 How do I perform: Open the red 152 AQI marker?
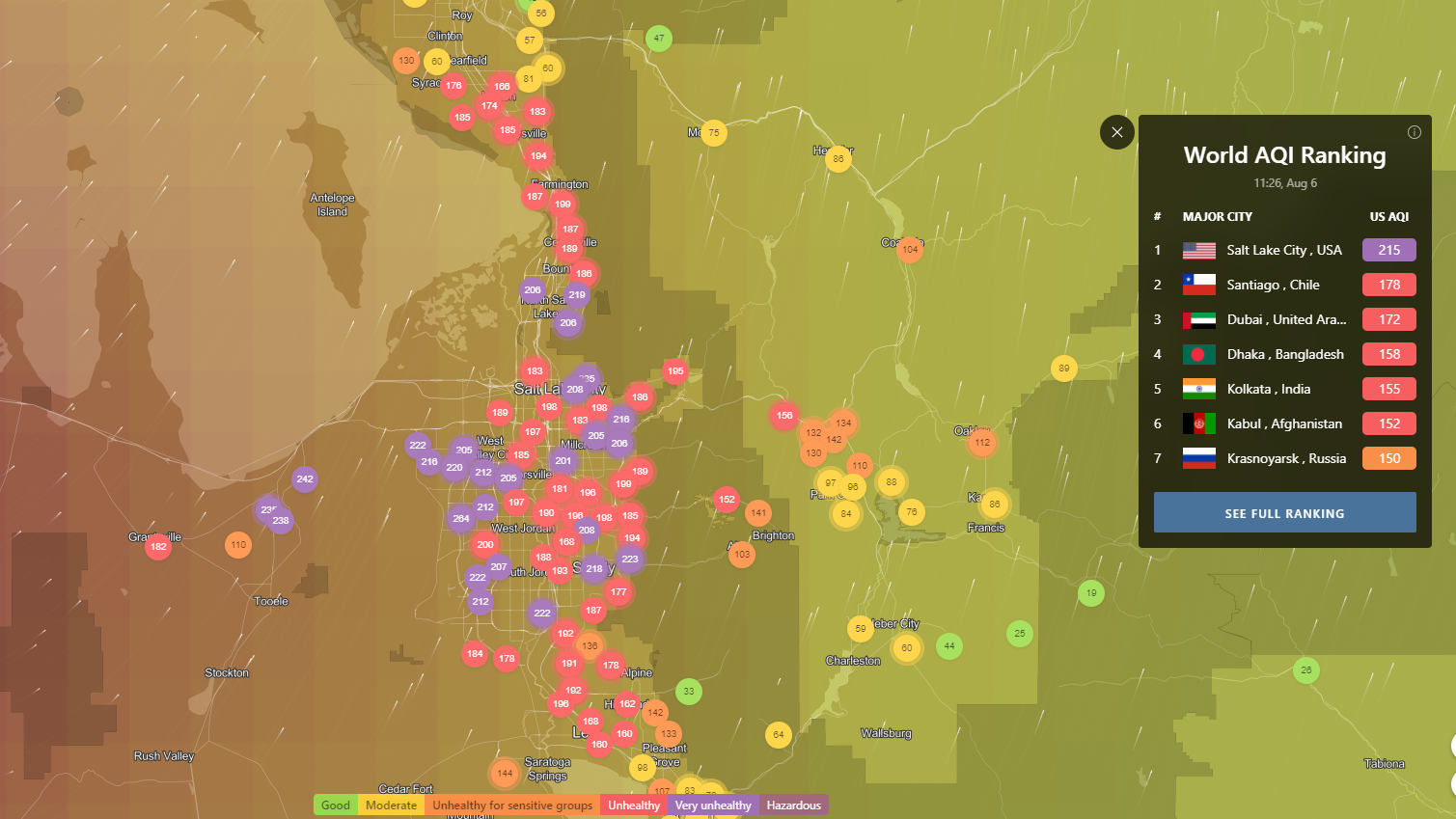pyautogui.click(x=727, y=500)
